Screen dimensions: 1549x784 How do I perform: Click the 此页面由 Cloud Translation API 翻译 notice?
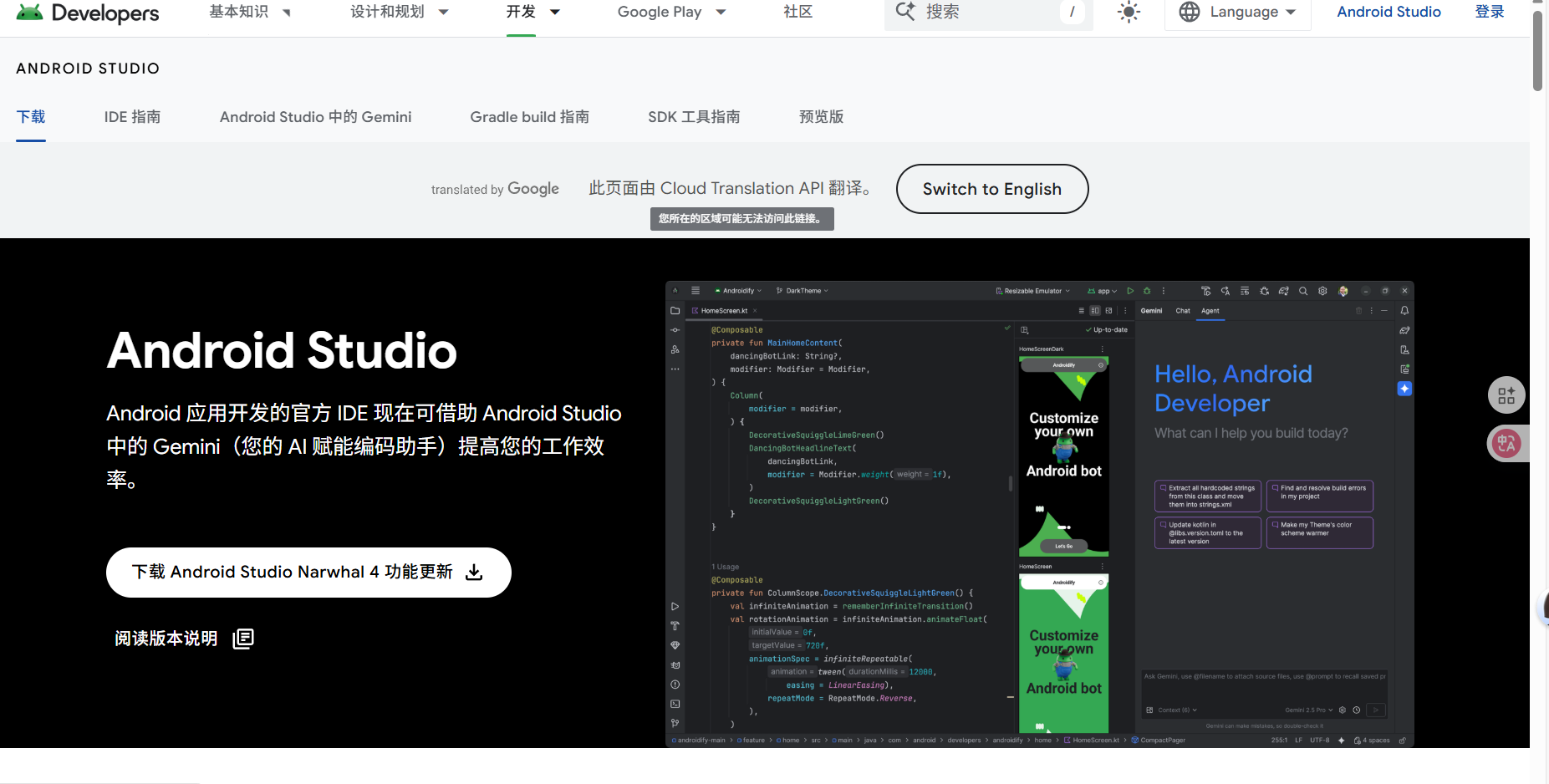(730, 189)
